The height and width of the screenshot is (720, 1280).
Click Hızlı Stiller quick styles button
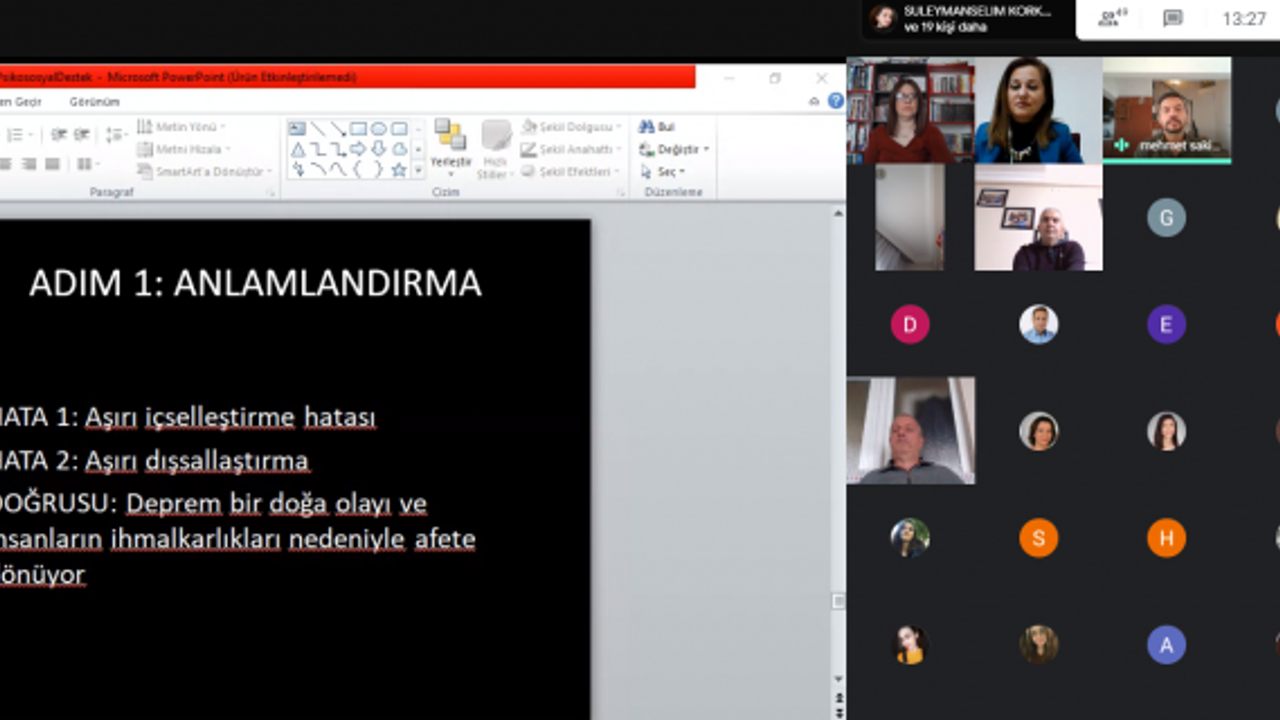pos(493,162)
